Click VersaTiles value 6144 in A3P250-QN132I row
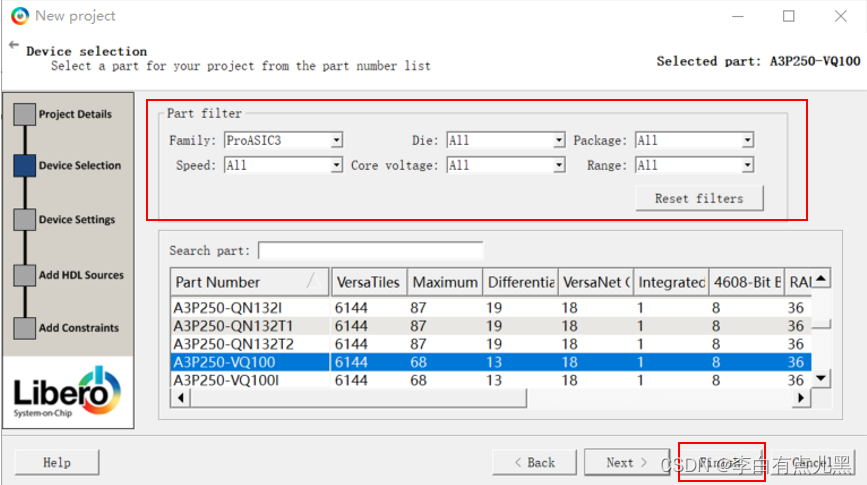The width and height of the screenshot is (867, 485). click(x=351, y=307)
